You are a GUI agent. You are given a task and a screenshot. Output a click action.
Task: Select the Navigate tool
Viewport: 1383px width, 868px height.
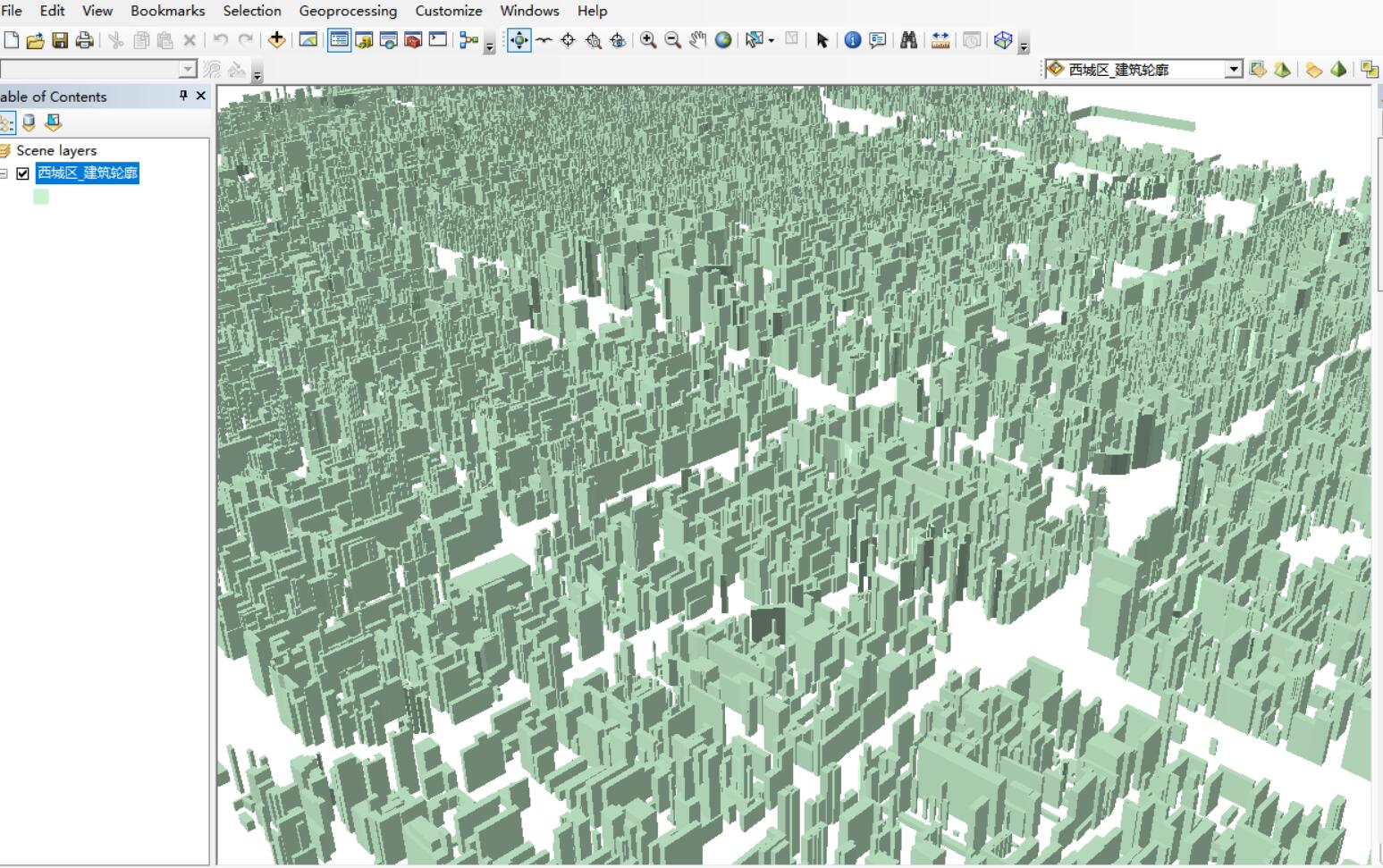[x=519, y=40]
